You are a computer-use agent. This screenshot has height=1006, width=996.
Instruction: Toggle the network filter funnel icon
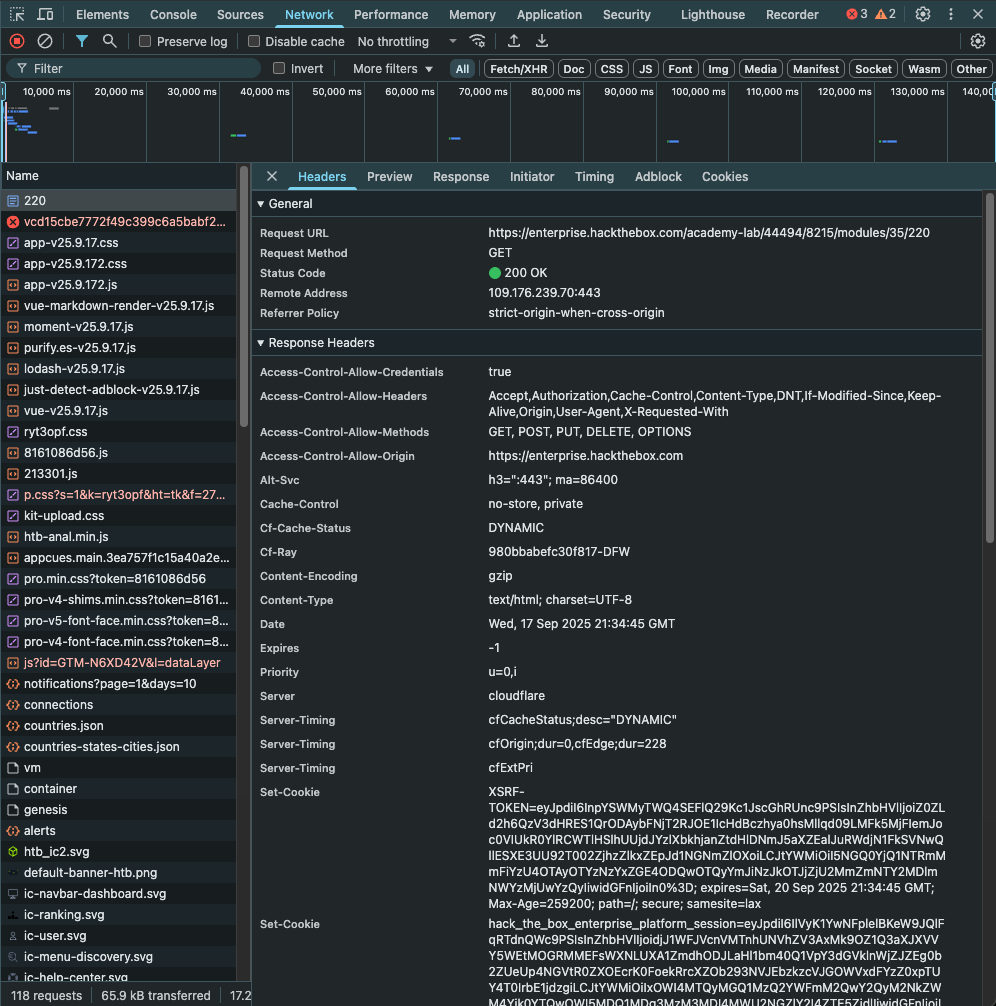coord(82,41)
